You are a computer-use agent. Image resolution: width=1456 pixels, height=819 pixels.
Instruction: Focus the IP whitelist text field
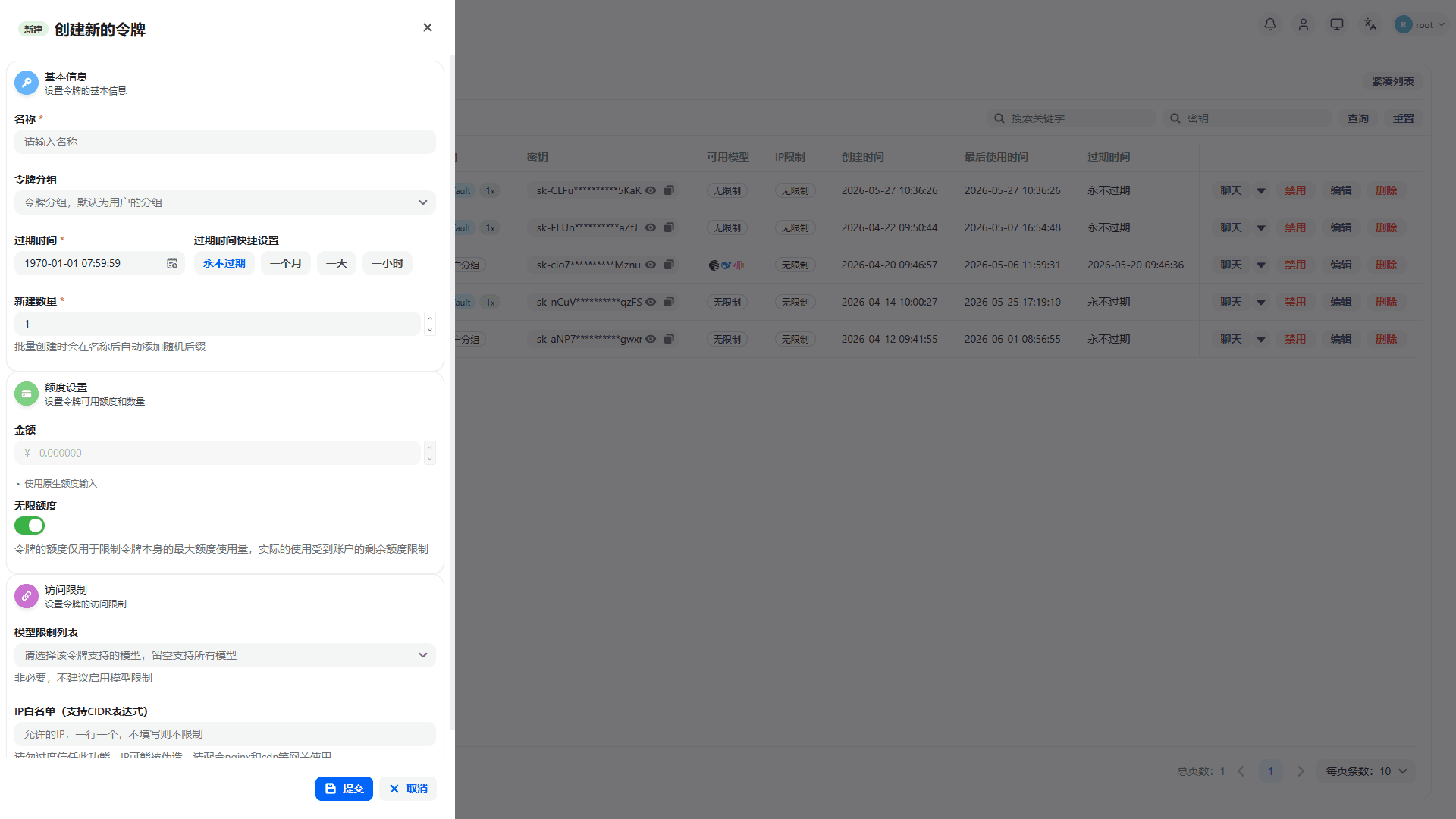(225, 734)
